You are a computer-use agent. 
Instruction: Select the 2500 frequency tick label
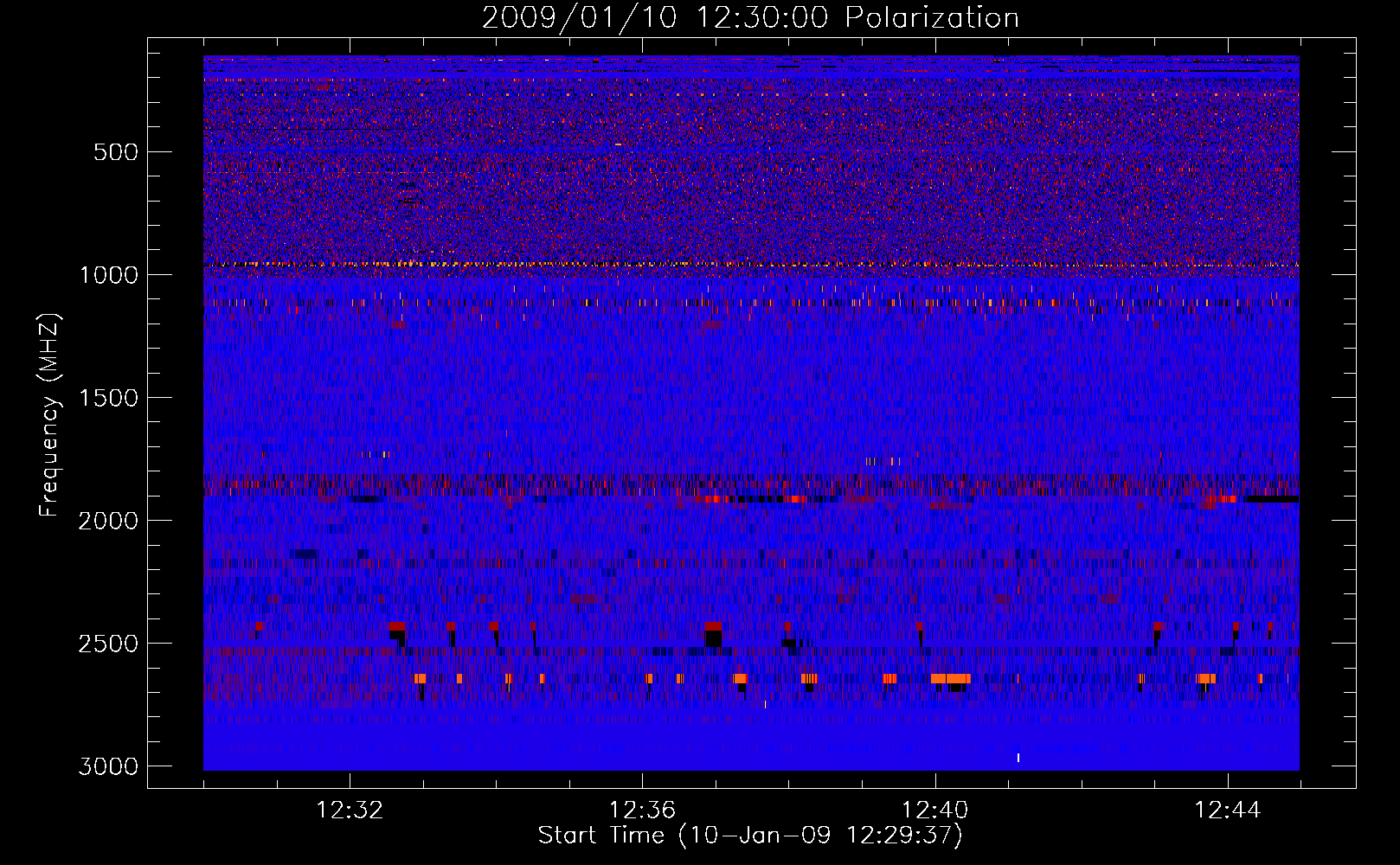point(108,644)
